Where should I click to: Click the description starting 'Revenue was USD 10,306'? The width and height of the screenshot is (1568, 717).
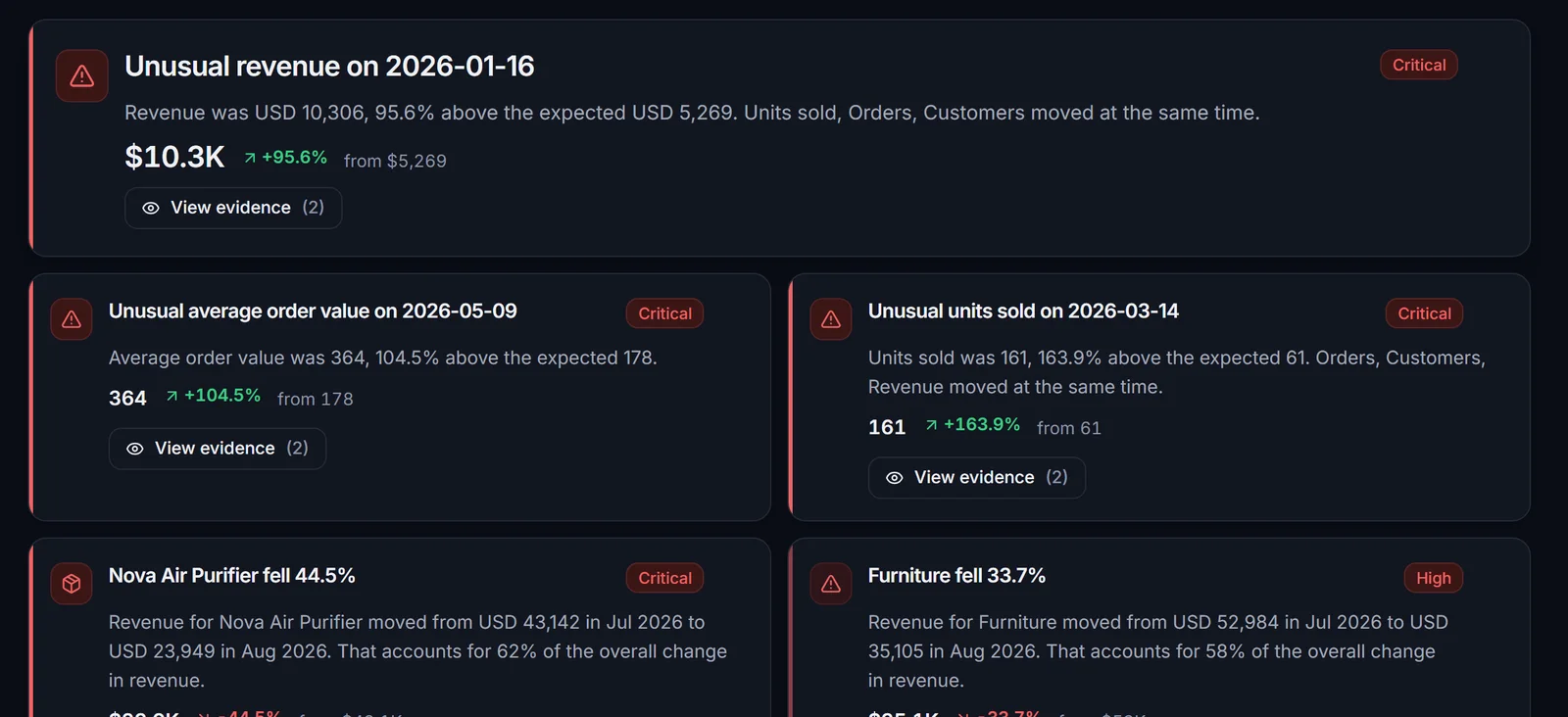click(x=692, y=113)
